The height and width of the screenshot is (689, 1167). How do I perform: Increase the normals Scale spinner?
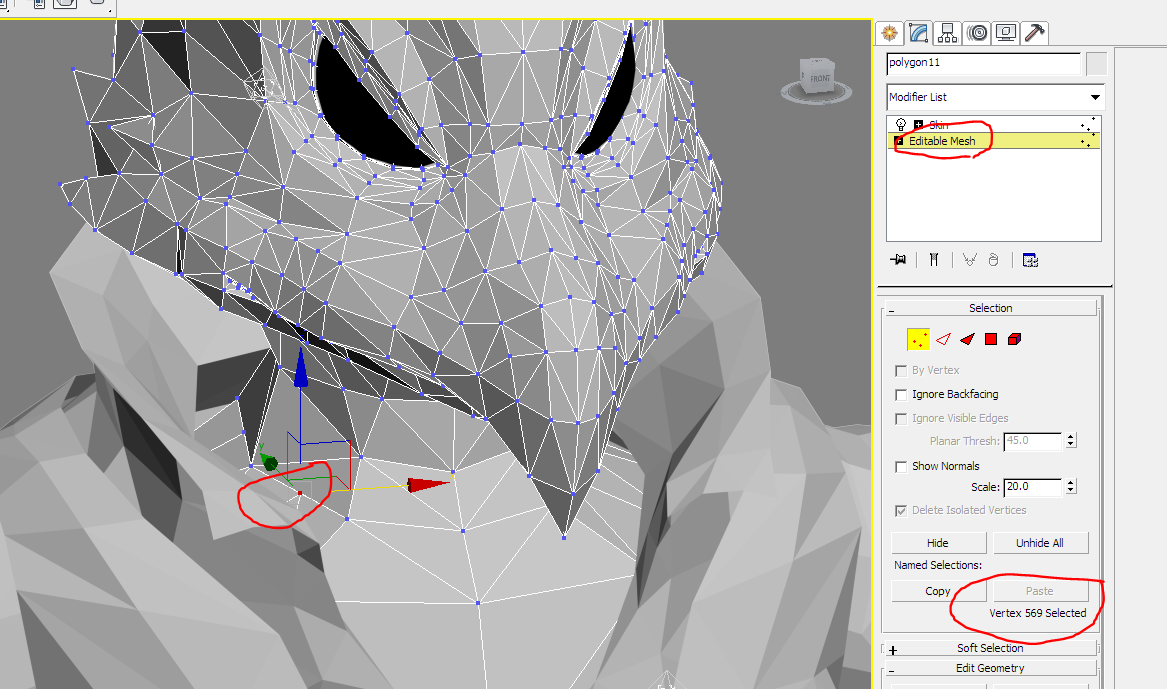(1069, 482)
